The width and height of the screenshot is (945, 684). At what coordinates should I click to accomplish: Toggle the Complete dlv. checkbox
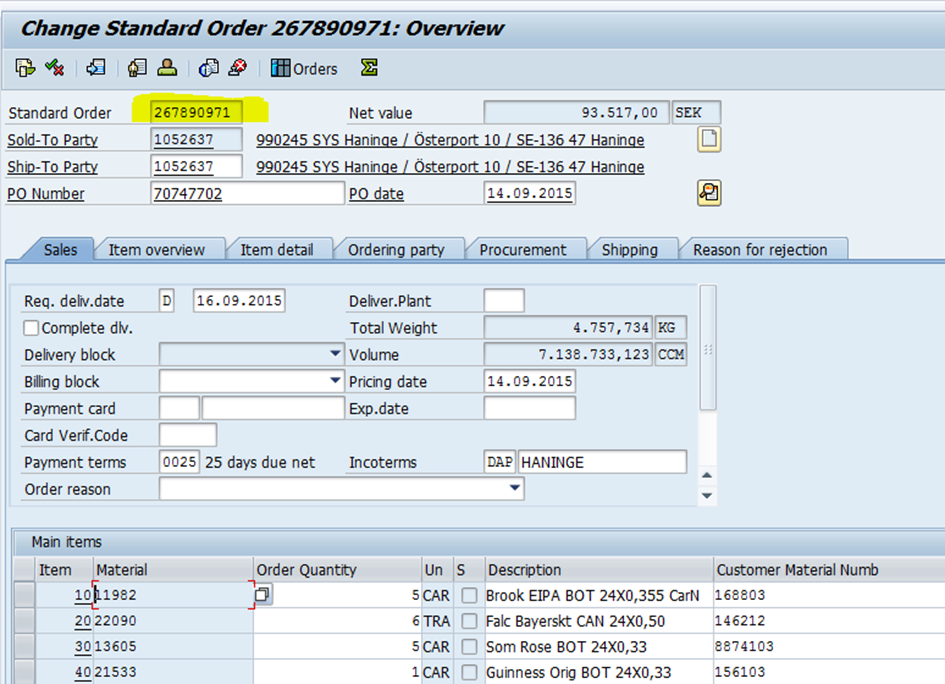click(31, 328)
